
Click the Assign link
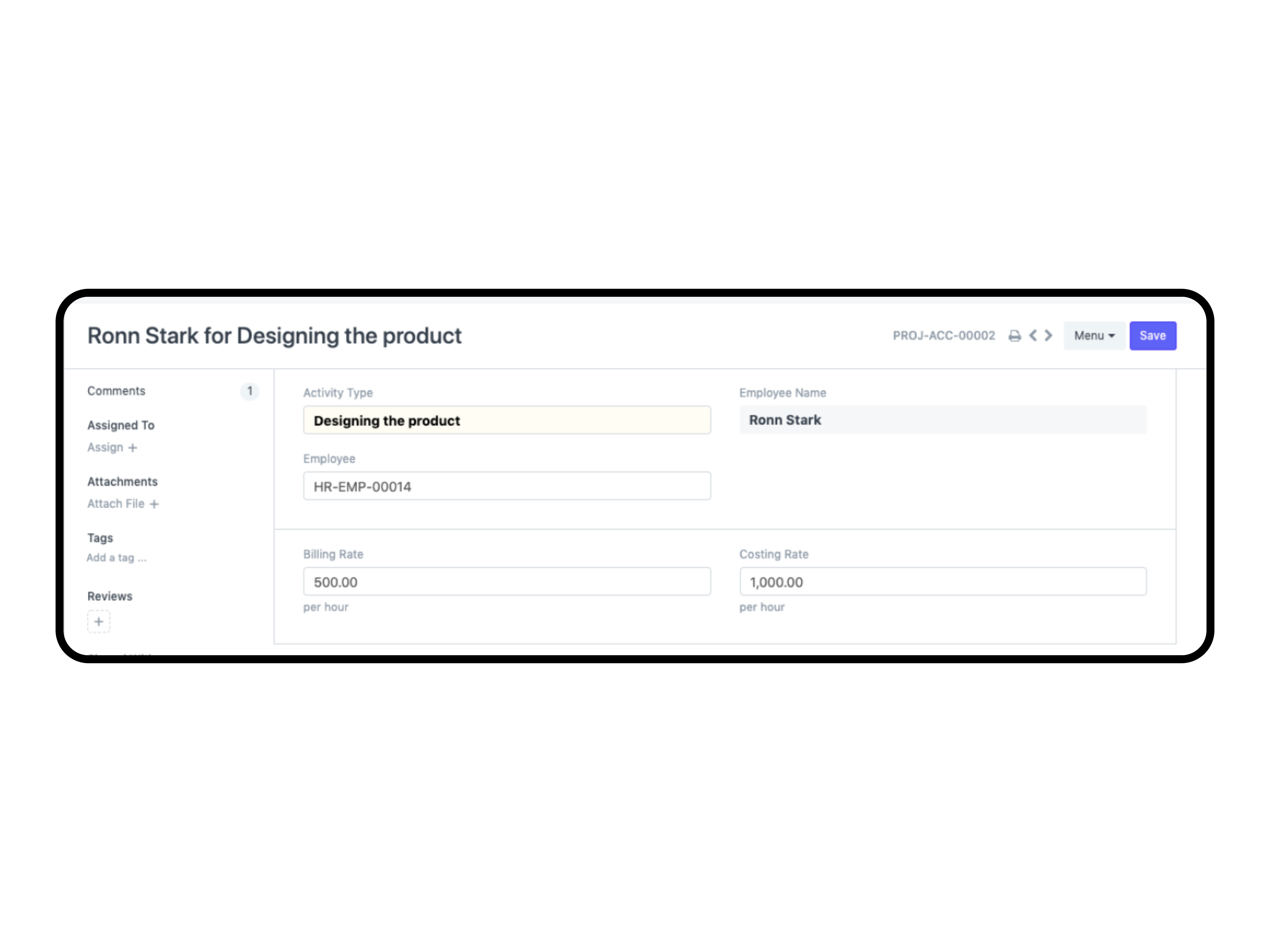(x=105, y=448)
